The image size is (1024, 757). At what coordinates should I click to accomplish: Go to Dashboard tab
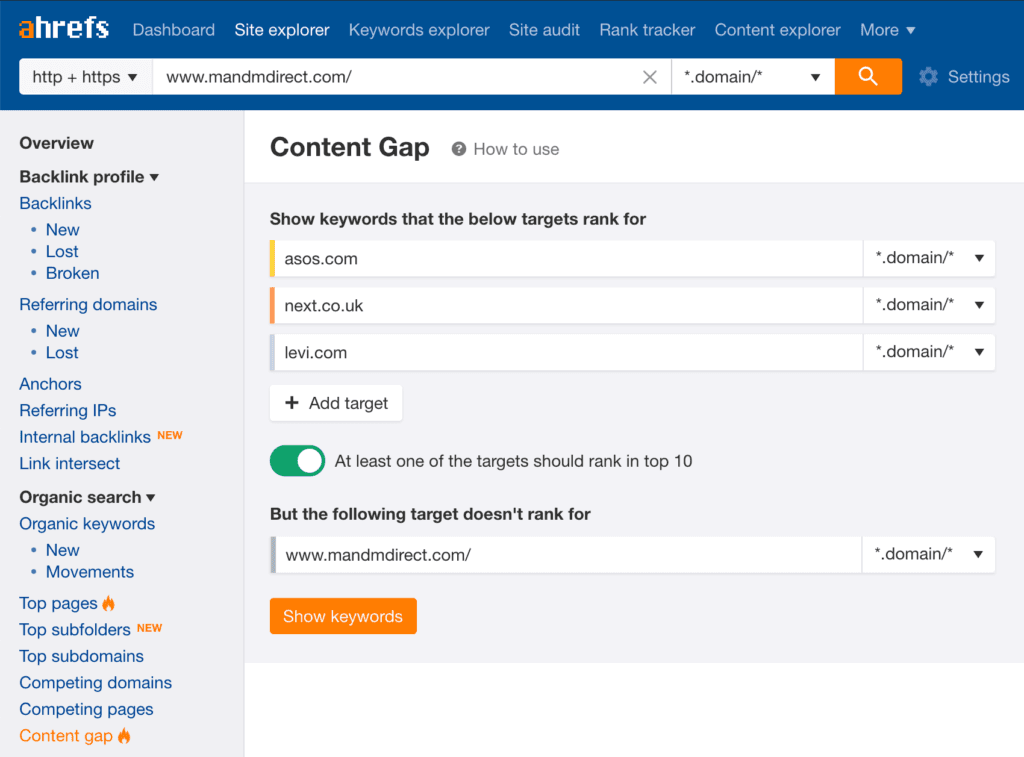click(174, 30)
